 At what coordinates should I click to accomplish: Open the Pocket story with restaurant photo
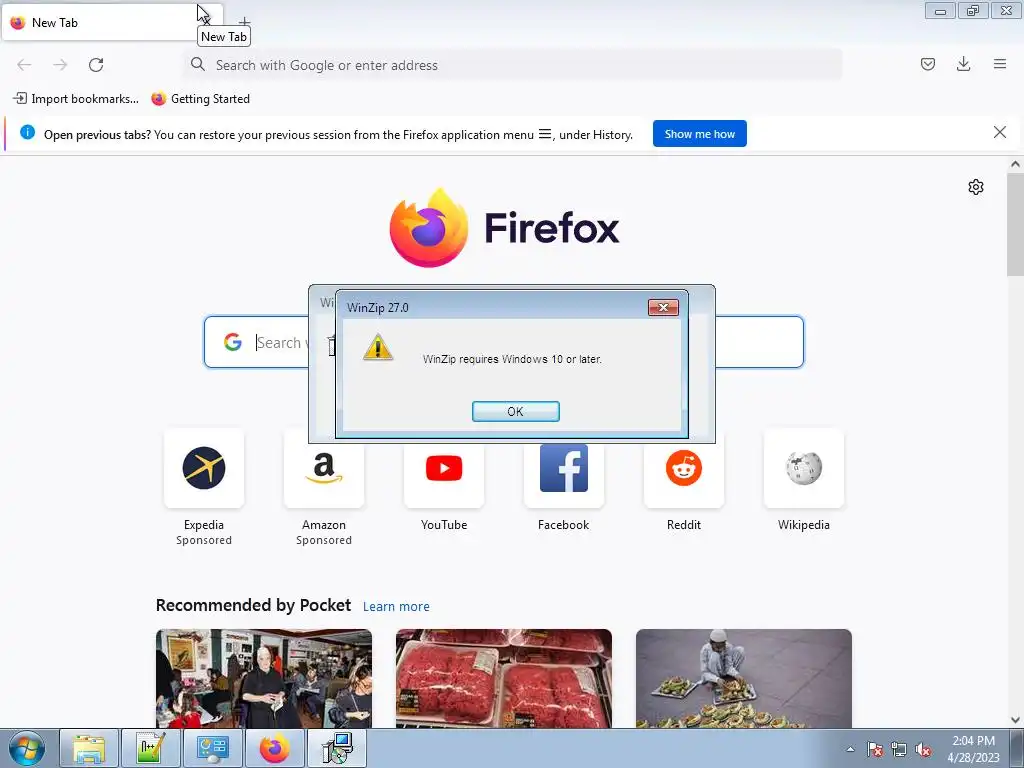click(264, 678)
